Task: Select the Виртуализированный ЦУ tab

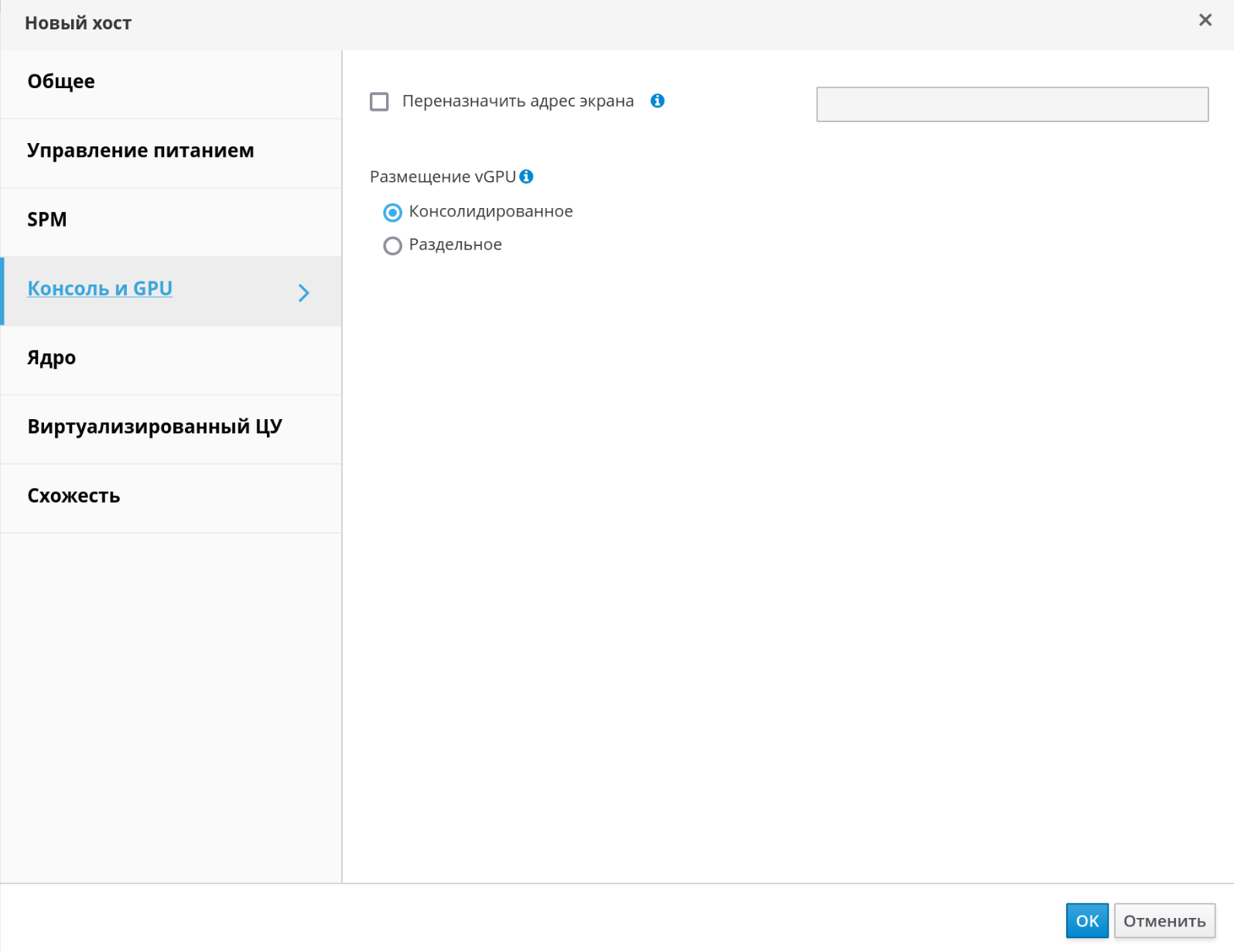Action: click(x=155, y=427)
